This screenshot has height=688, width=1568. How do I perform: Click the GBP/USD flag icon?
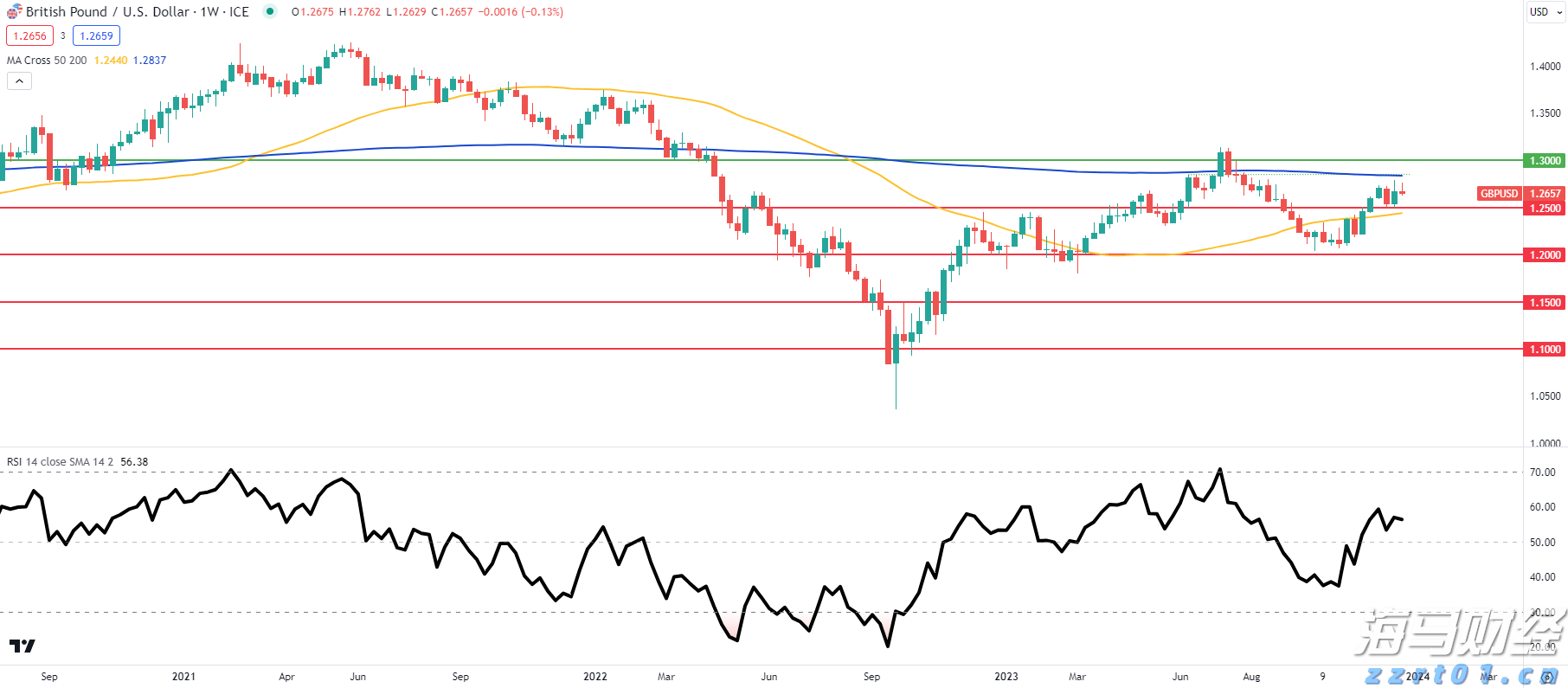(14, 12)
